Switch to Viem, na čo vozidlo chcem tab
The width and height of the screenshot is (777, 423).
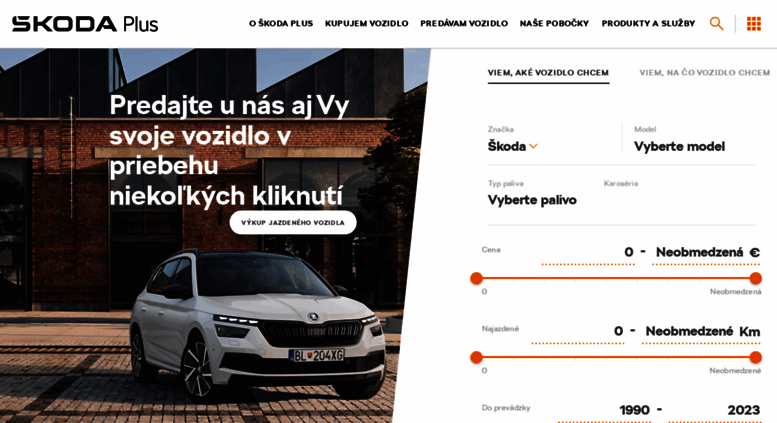pos(704,73)
